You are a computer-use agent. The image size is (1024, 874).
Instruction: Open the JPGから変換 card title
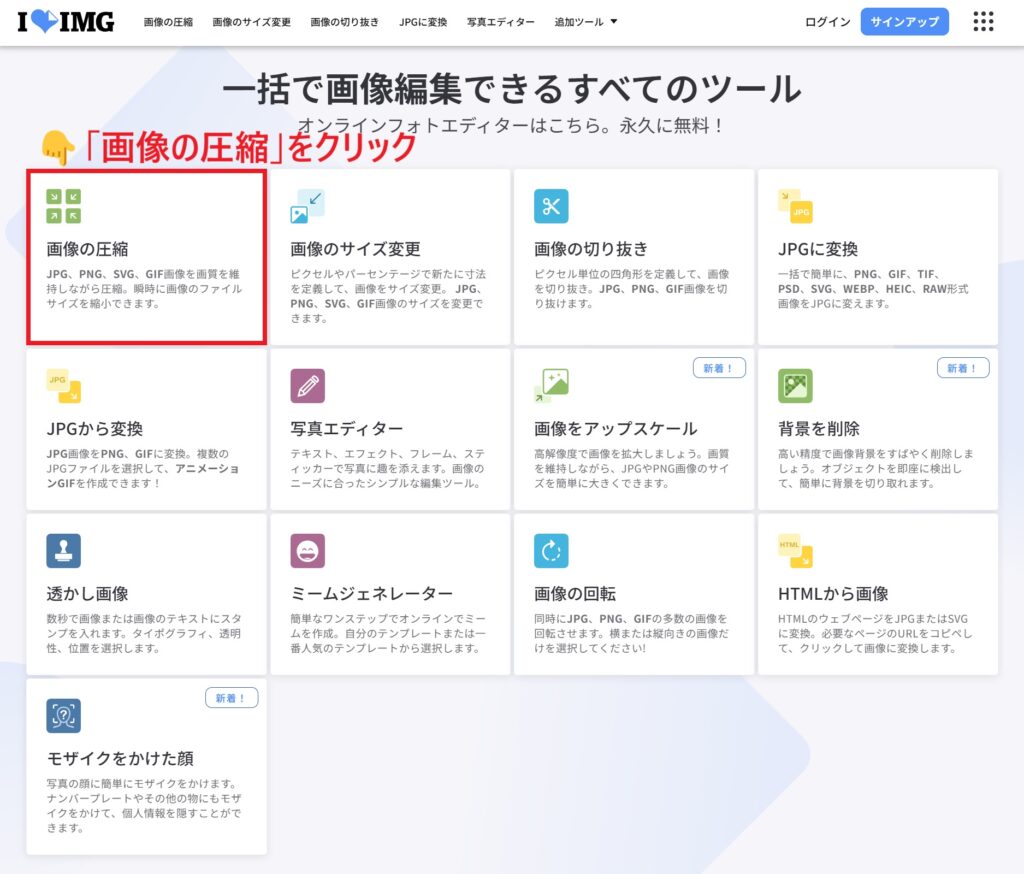[95, 429]
